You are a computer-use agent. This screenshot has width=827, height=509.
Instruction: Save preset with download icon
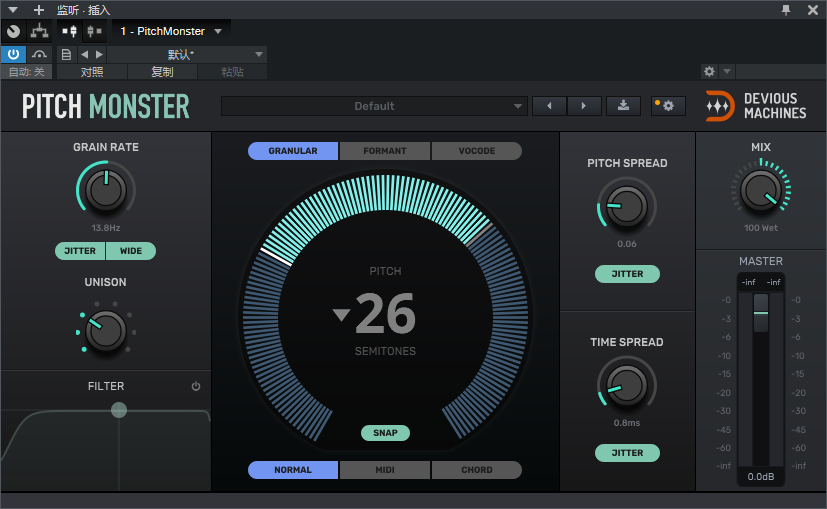pos(623,106)
